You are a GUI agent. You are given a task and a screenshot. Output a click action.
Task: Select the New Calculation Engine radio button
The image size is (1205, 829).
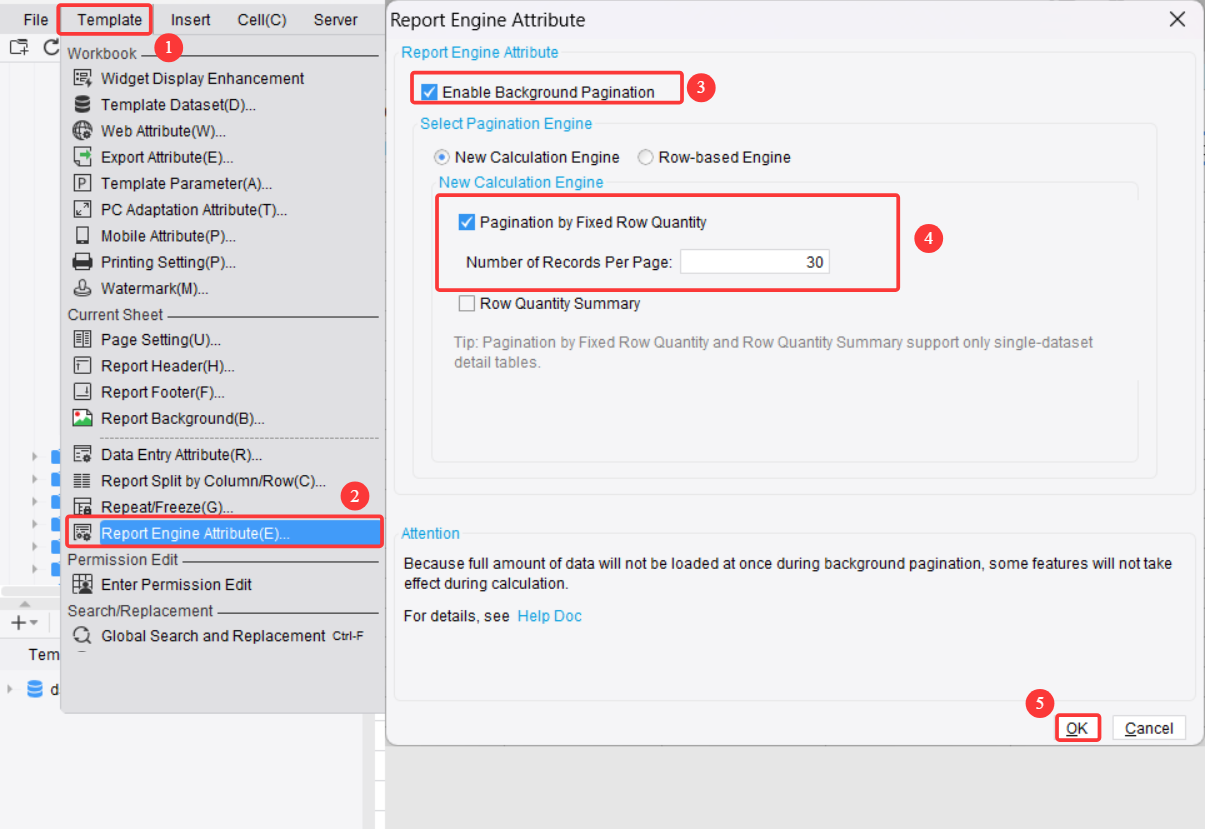tap(441, 157)
